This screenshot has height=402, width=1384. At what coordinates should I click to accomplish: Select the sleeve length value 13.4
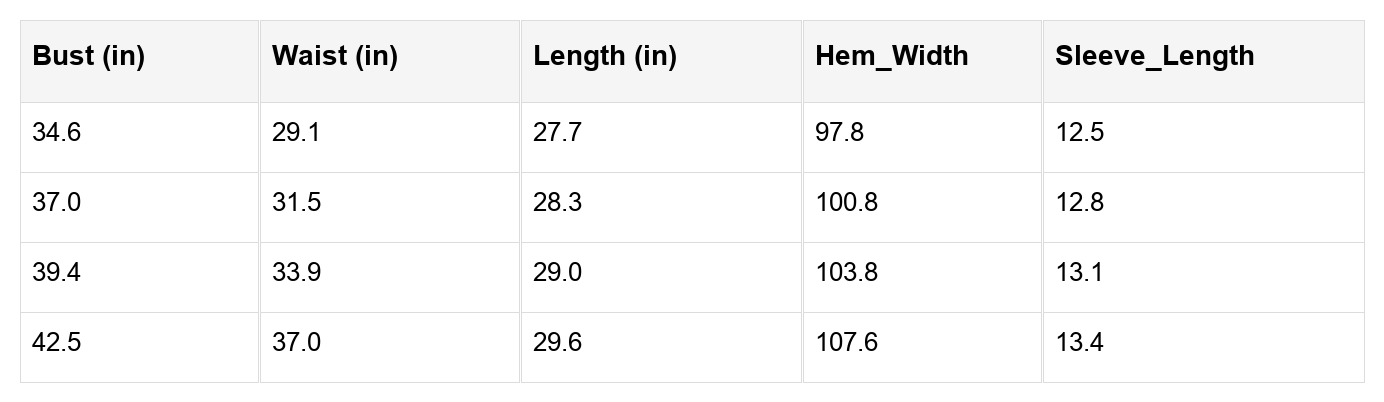(1079, 343)
